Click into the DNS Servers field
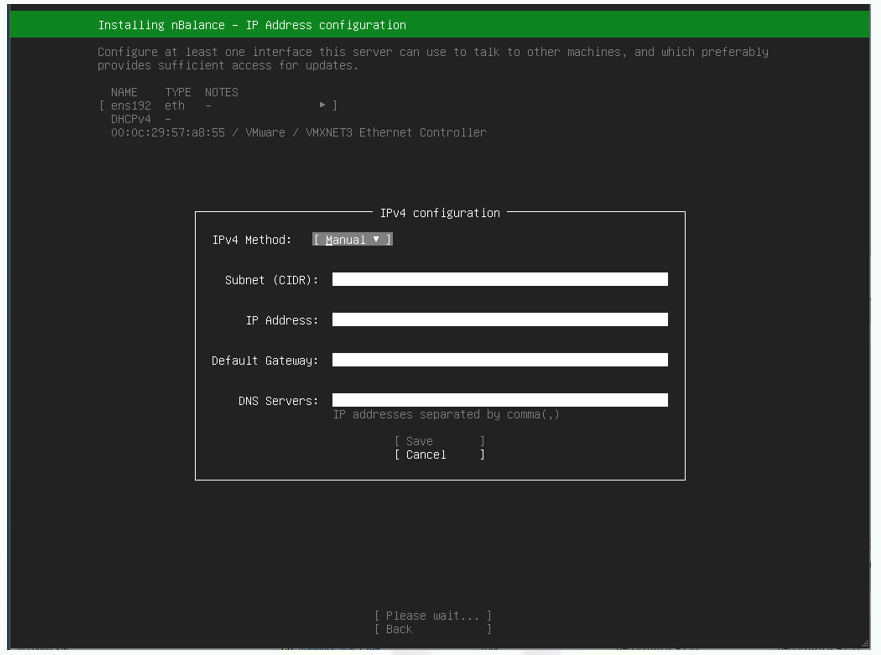Viewport: 881px width, 655px height. (499, 400)
